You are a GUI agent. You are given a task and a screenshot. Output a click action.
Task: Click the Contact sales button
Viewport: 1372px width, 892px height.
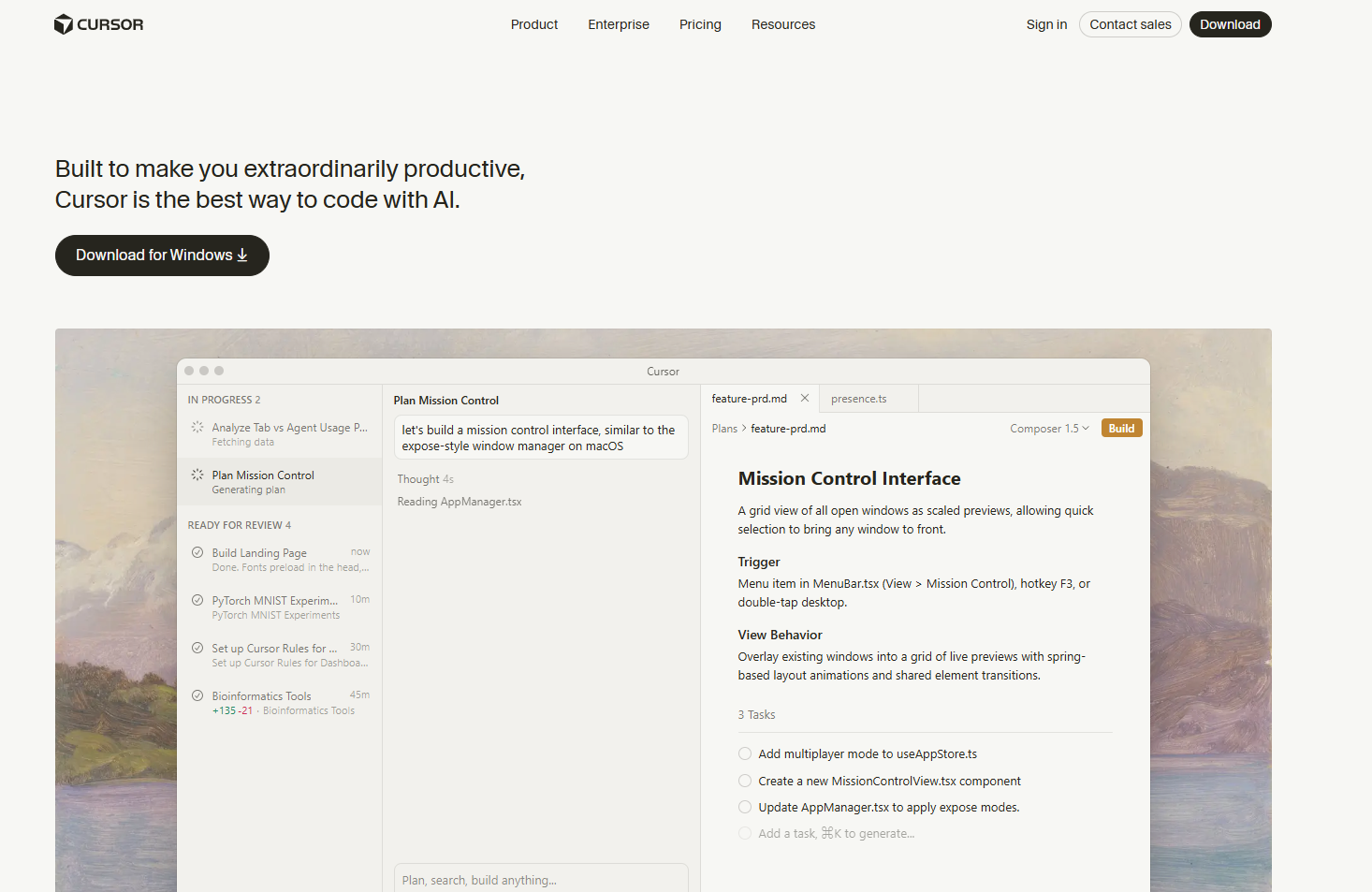pyautogui.click(x=1131, y=24)
